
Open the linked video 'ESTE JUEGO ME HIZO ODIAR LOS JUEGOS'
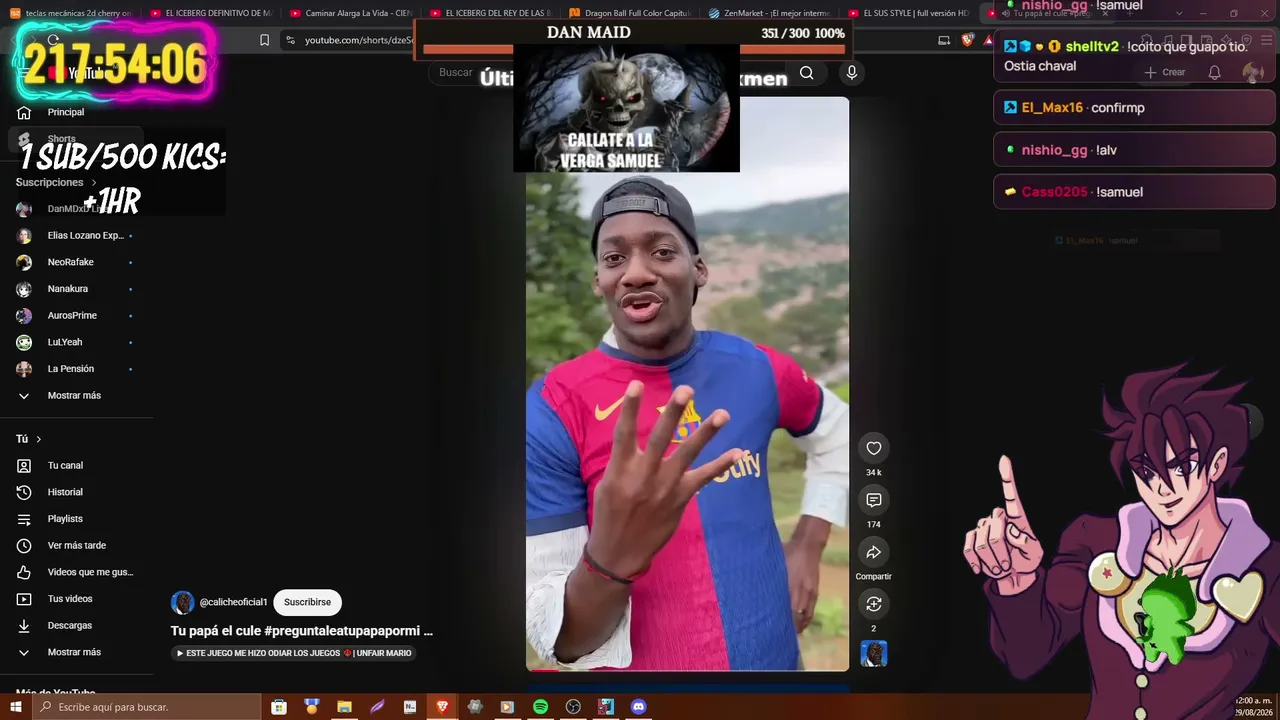[294, 653]
